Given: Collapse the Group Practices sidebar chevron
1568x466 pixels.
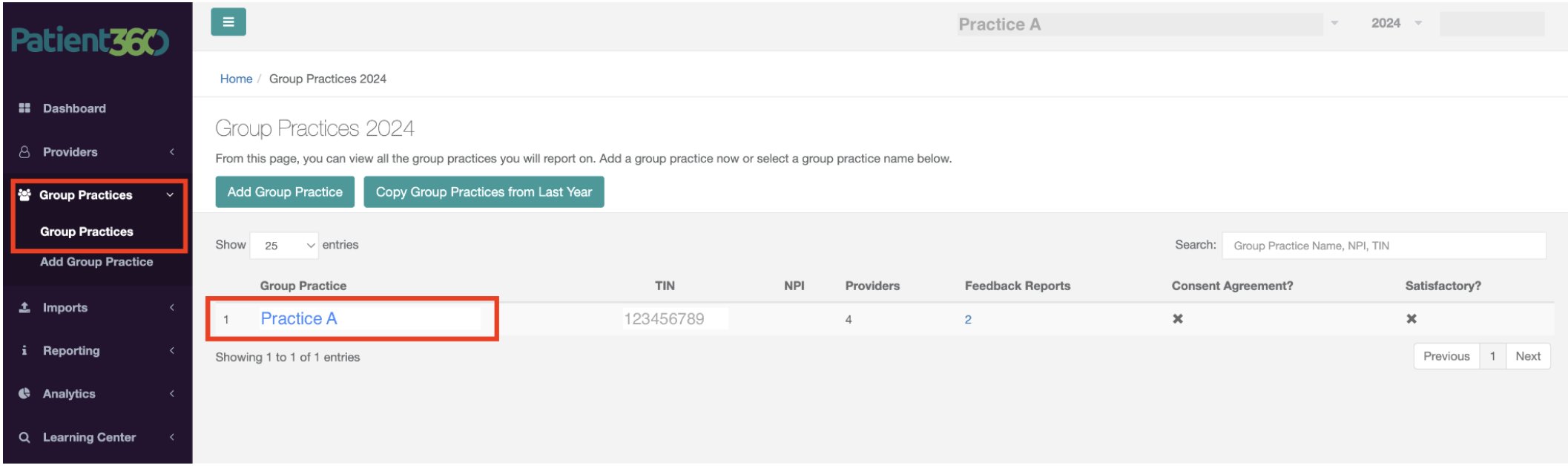Looking at the screenshot, I should click(x=170, y=195).
